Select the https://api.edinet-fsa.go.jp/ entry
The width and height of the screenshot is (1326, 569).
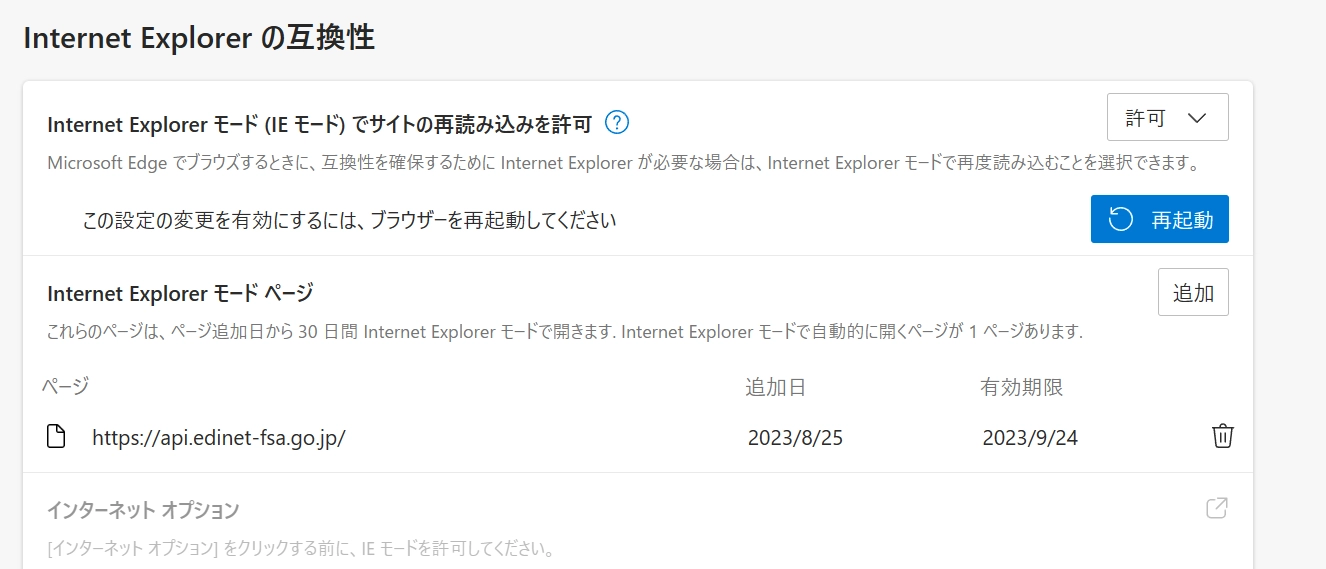[x=219, y=437]
